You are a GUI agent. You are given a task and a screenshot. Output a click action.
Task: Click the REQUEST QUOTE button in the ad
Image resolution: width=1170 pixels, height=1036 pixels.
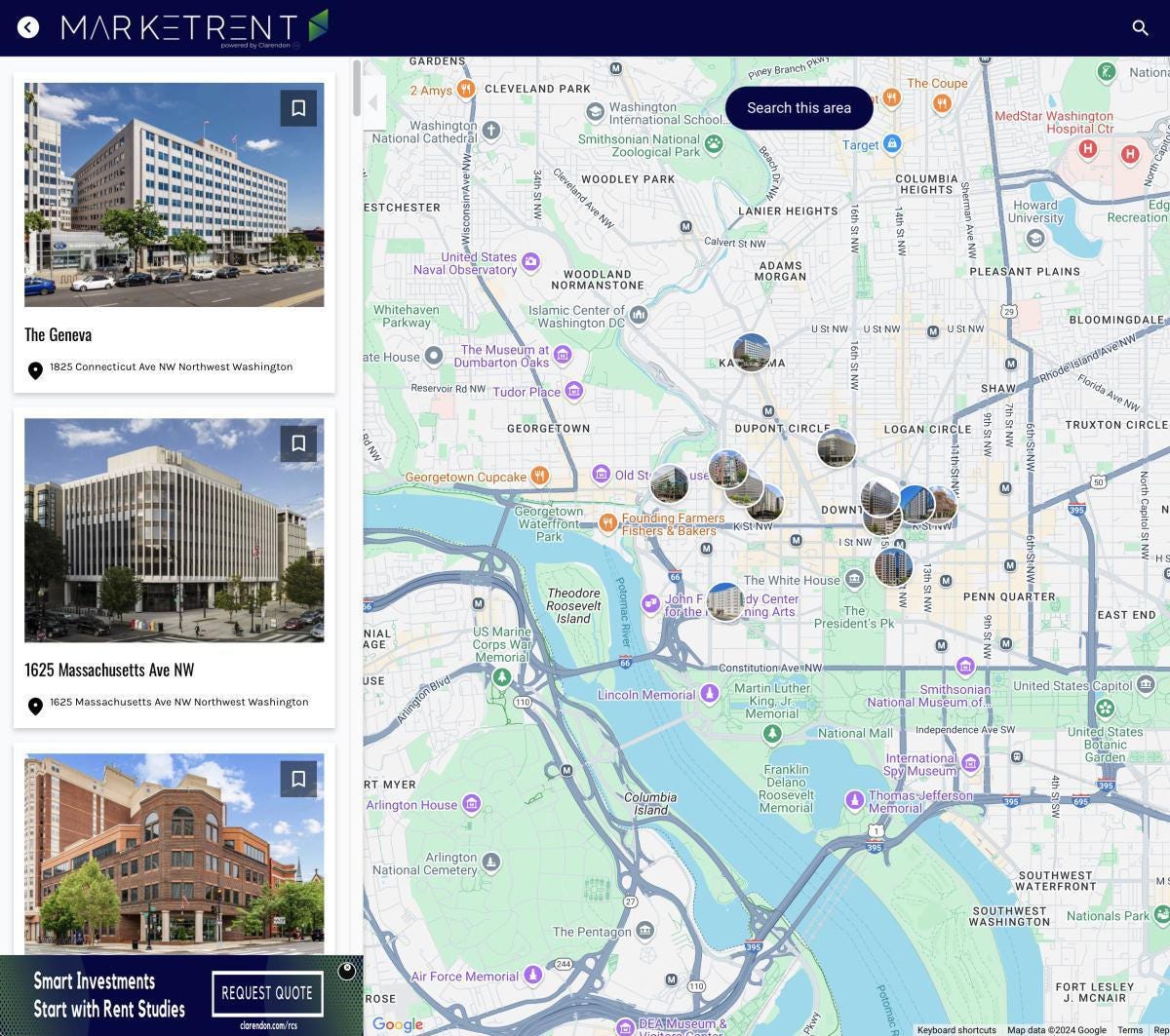266,993
